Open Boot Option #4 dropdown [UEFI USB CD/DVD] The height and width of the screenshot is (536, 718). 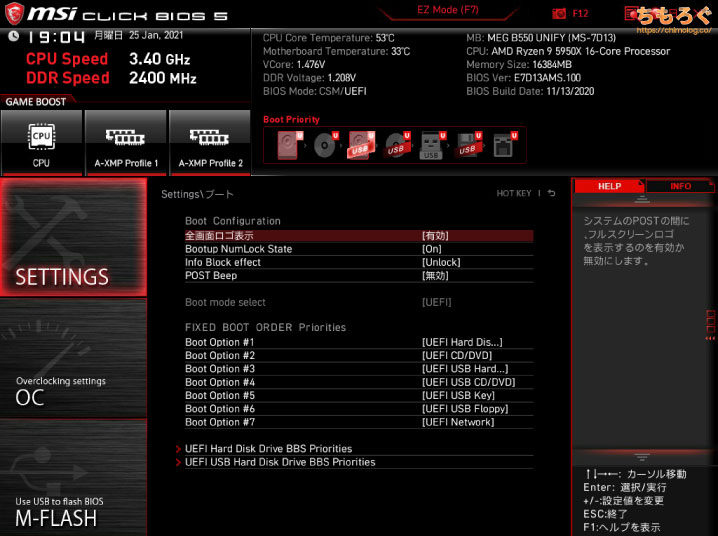[468, 382]
